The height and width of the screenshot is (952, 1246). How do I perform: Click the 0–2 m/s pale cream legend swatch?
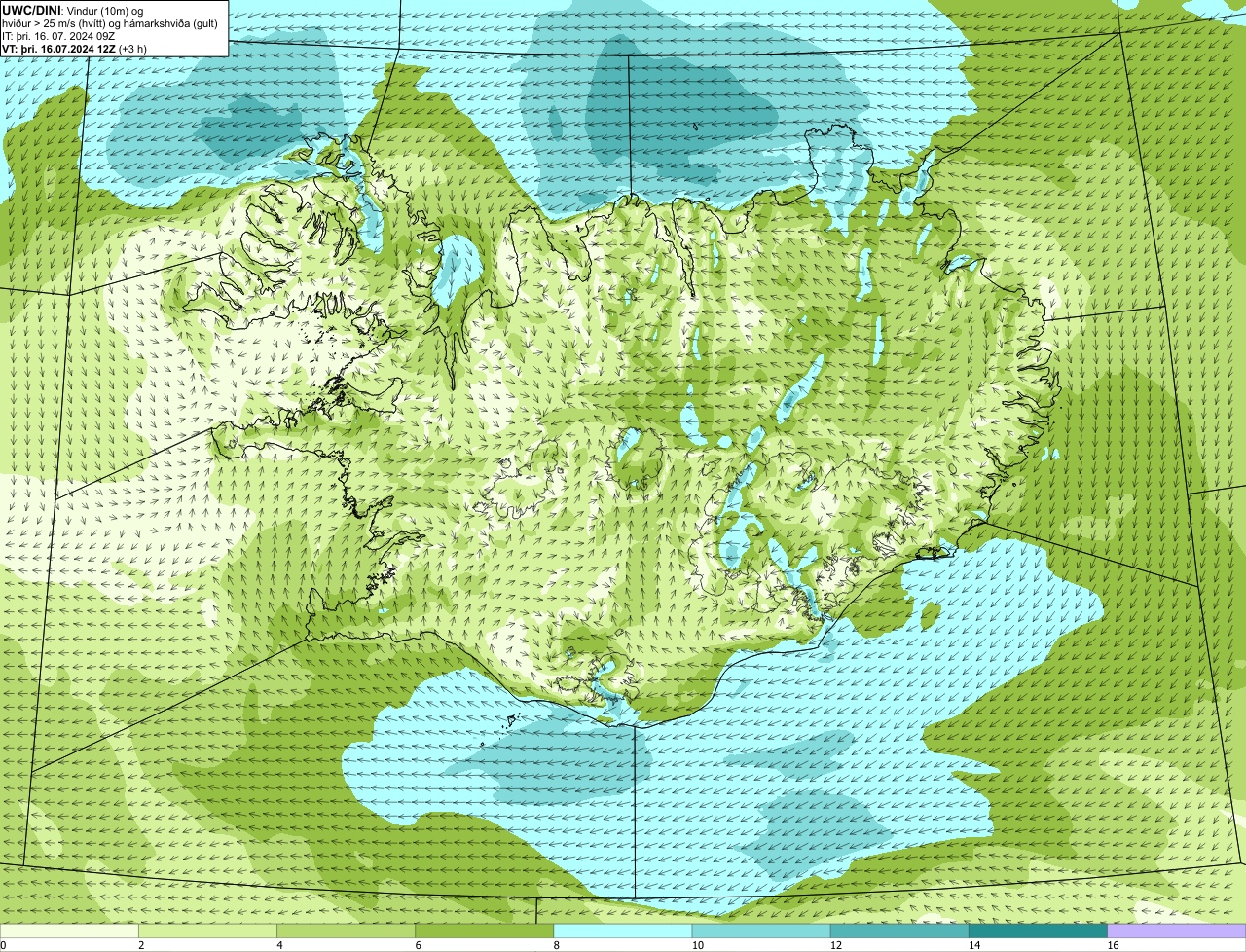pos(69,931)
